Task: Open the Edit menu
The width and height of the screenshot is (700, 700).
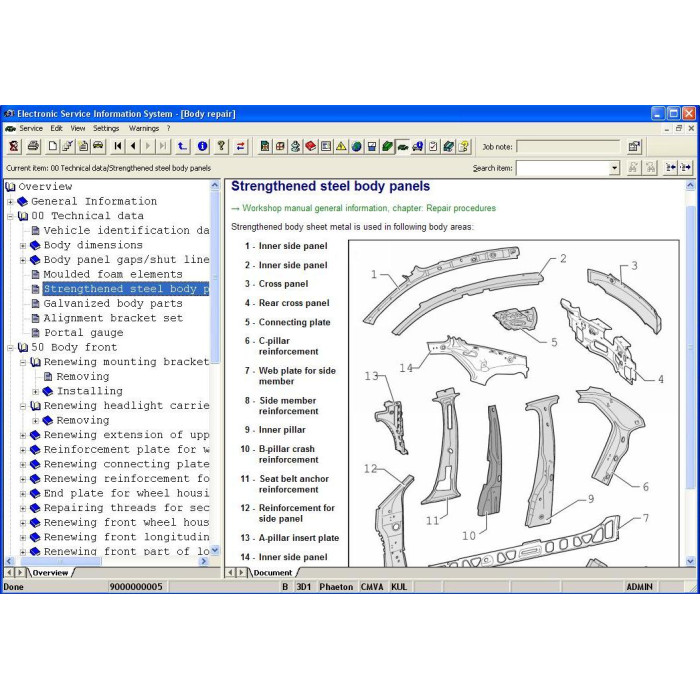Action: 56,128
